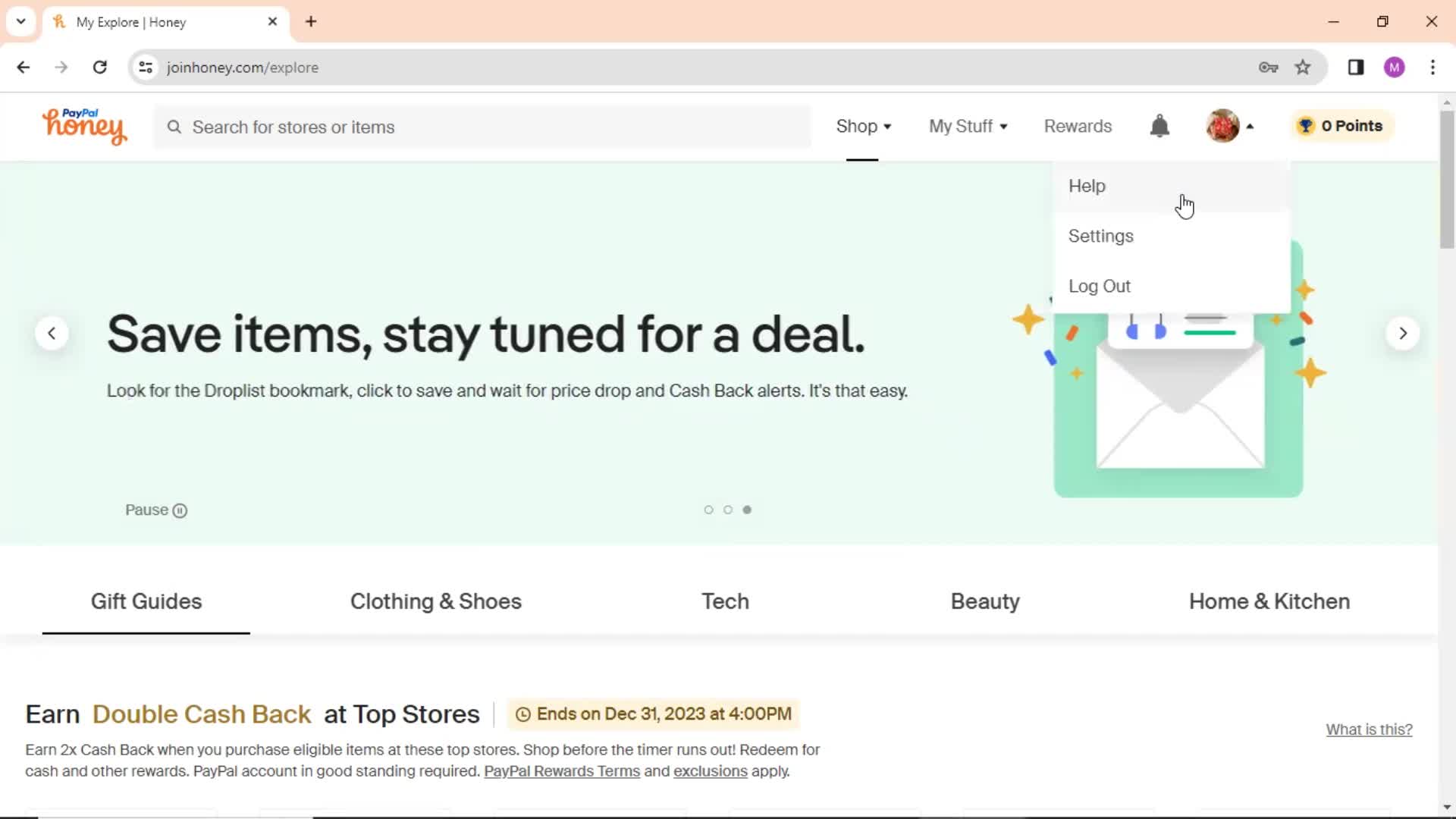
Task: Click the page vertical scrollbar thumb
Action: [1447, 180]
